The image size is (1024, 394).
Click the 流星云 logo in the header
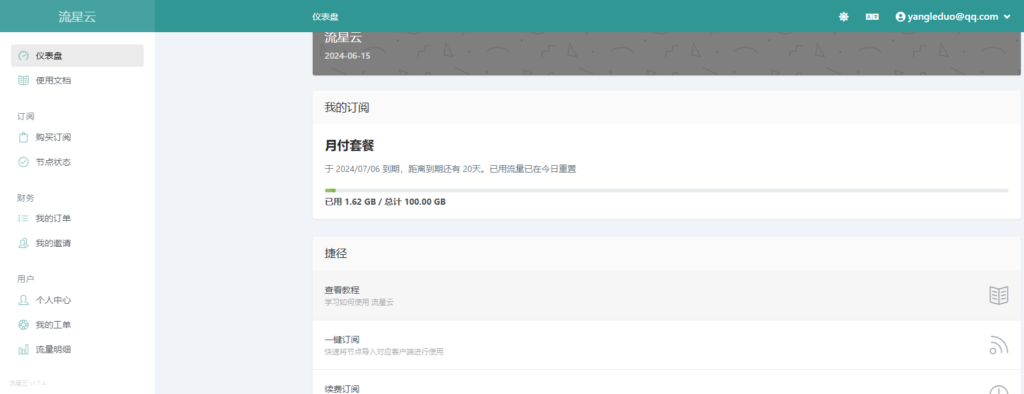[77, 17]
